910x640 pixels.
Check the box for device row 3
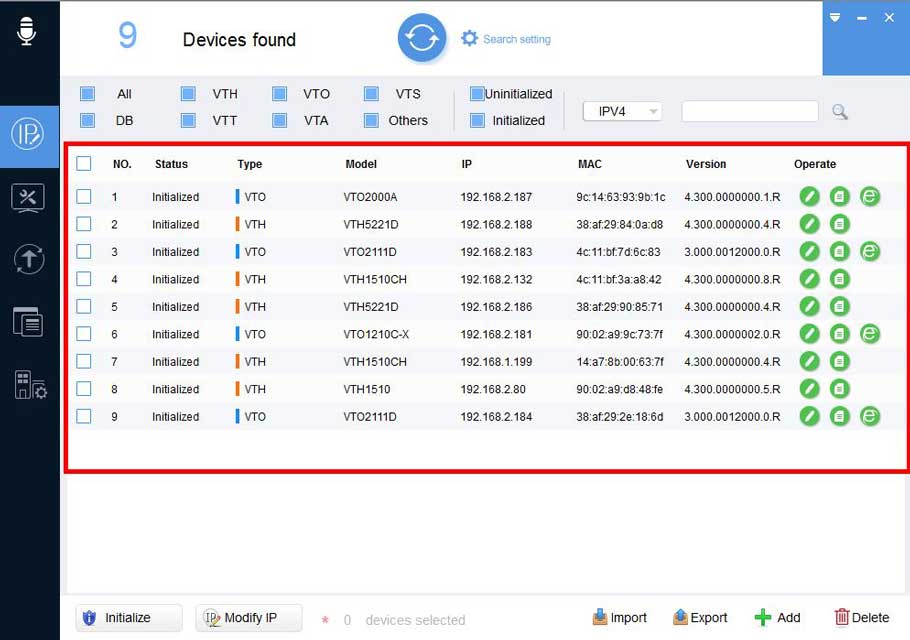(x=84, y=252)
